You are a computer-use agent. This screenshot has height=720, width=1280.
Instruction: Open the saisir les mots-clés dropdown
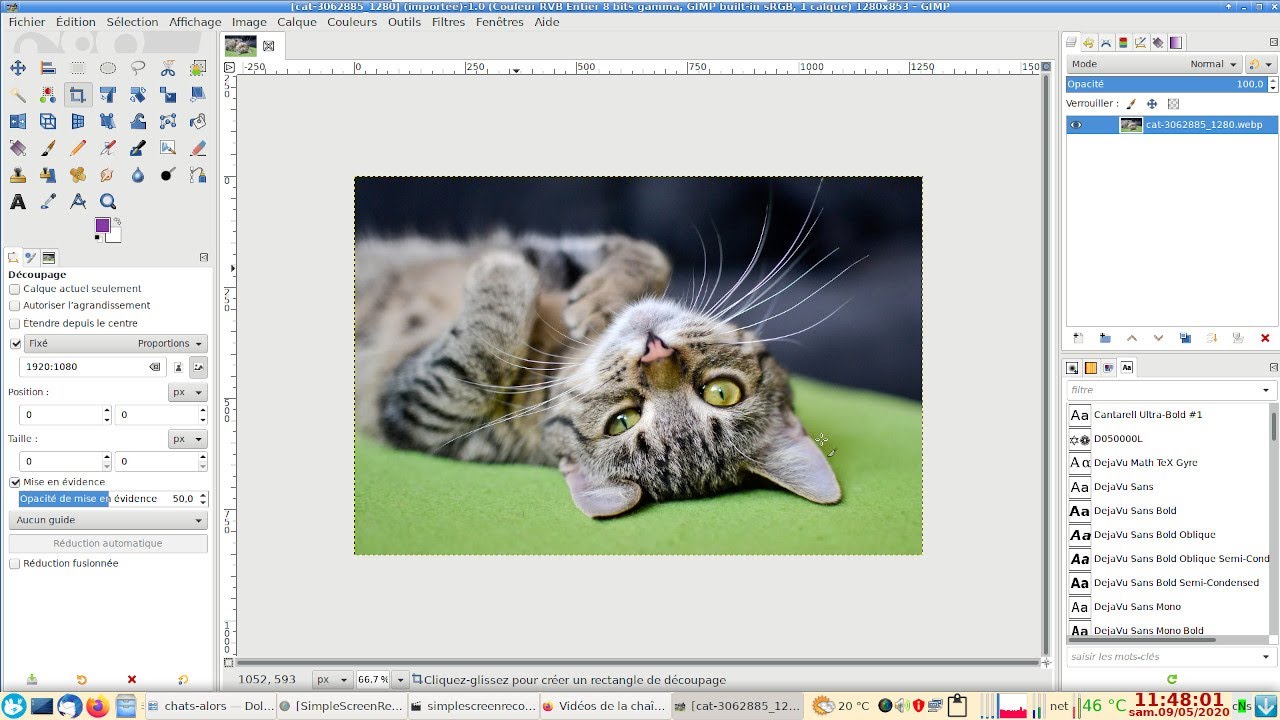(1266, 657)
